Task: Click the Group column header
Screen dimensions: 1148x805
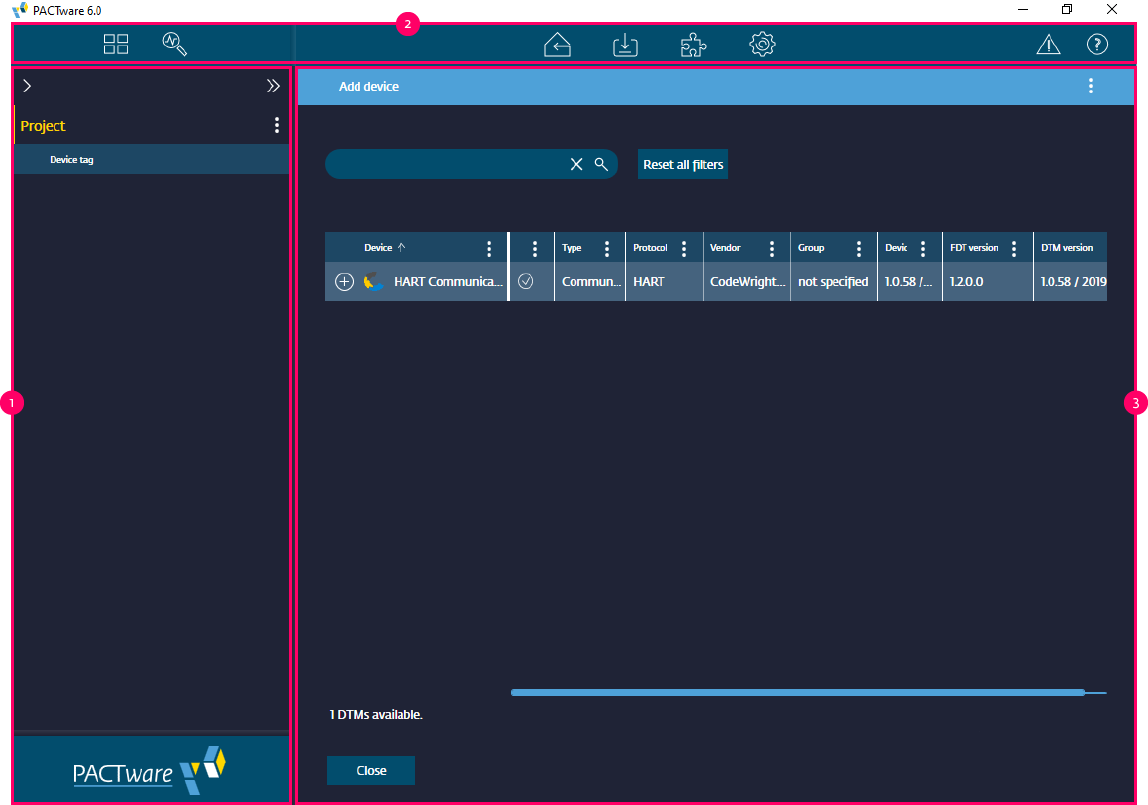Action: (x=810, y=248)
